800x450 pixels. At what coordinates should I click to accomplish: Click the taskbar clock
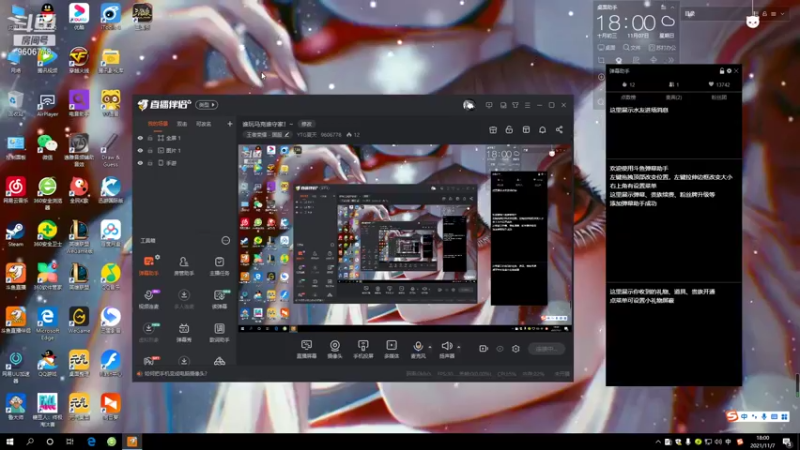pos(763,441)
